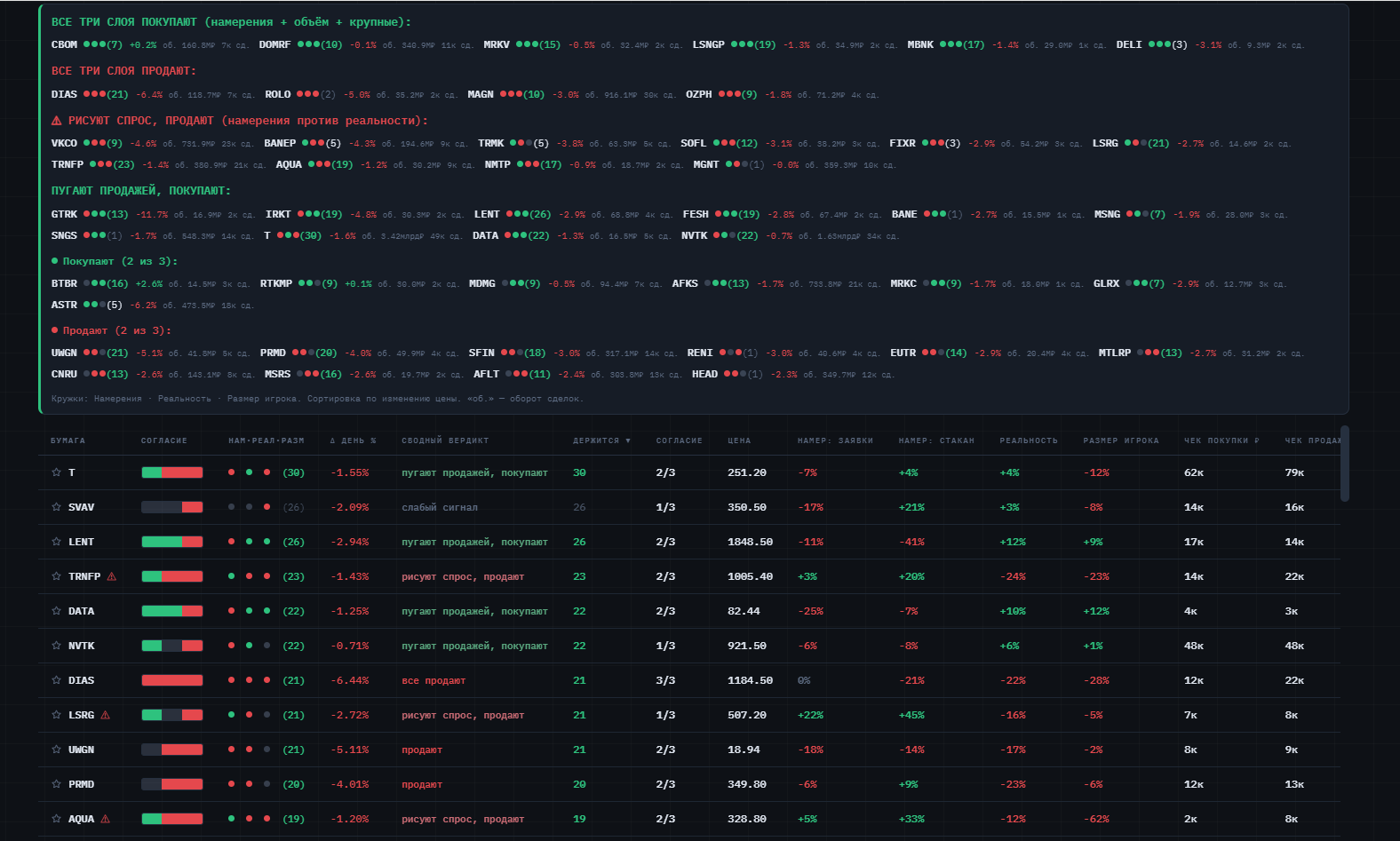Click the СВОДНЫЙ ВЕРДИКТ column header
Screen dimensions: 1400x841
(445, 440)
